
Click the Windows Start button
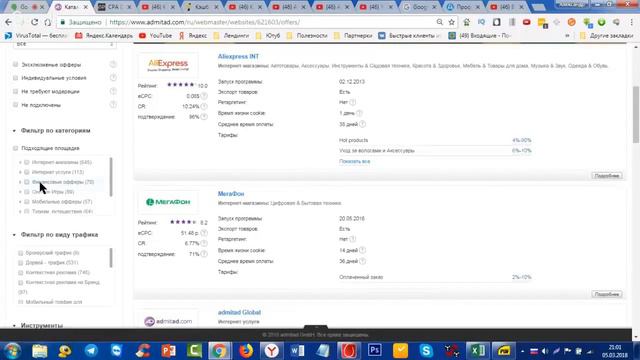(12, 351)
